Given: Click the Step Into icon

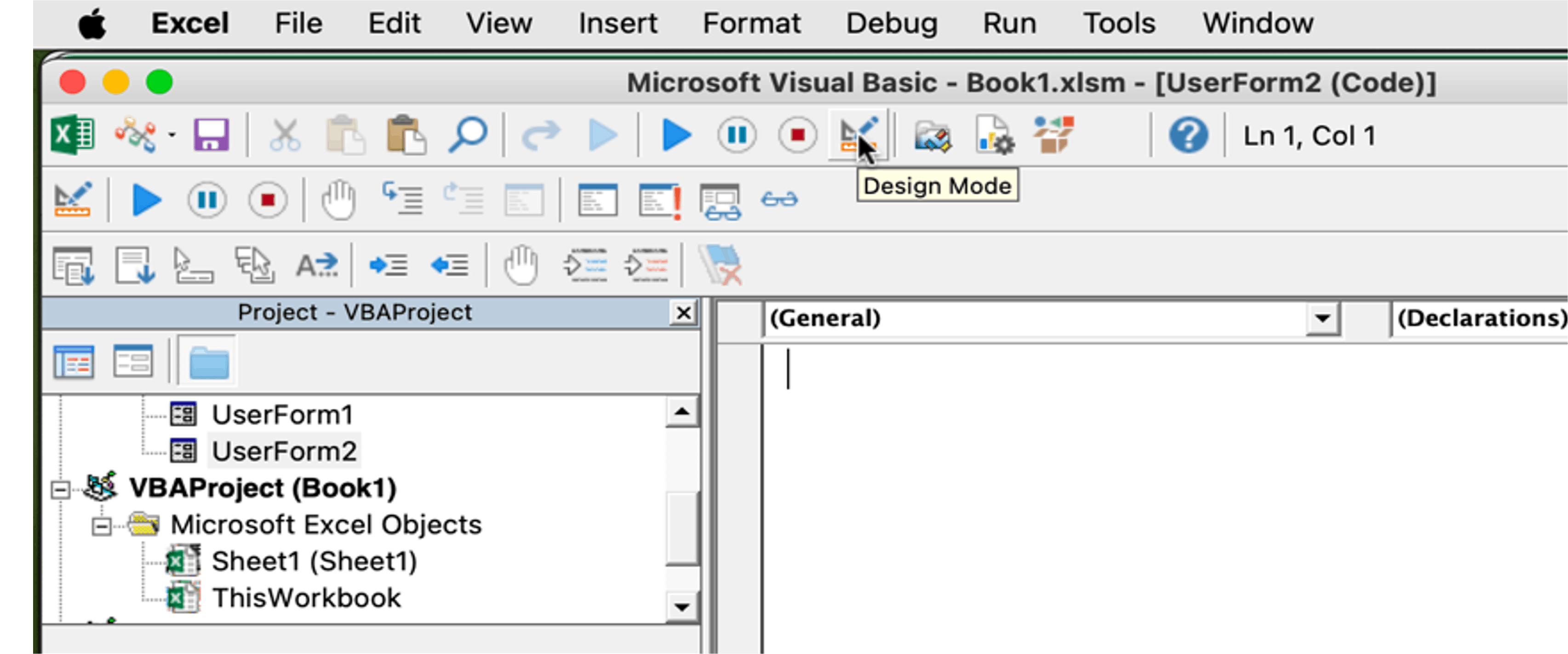Looking at the screenshot, I should 402,199.
